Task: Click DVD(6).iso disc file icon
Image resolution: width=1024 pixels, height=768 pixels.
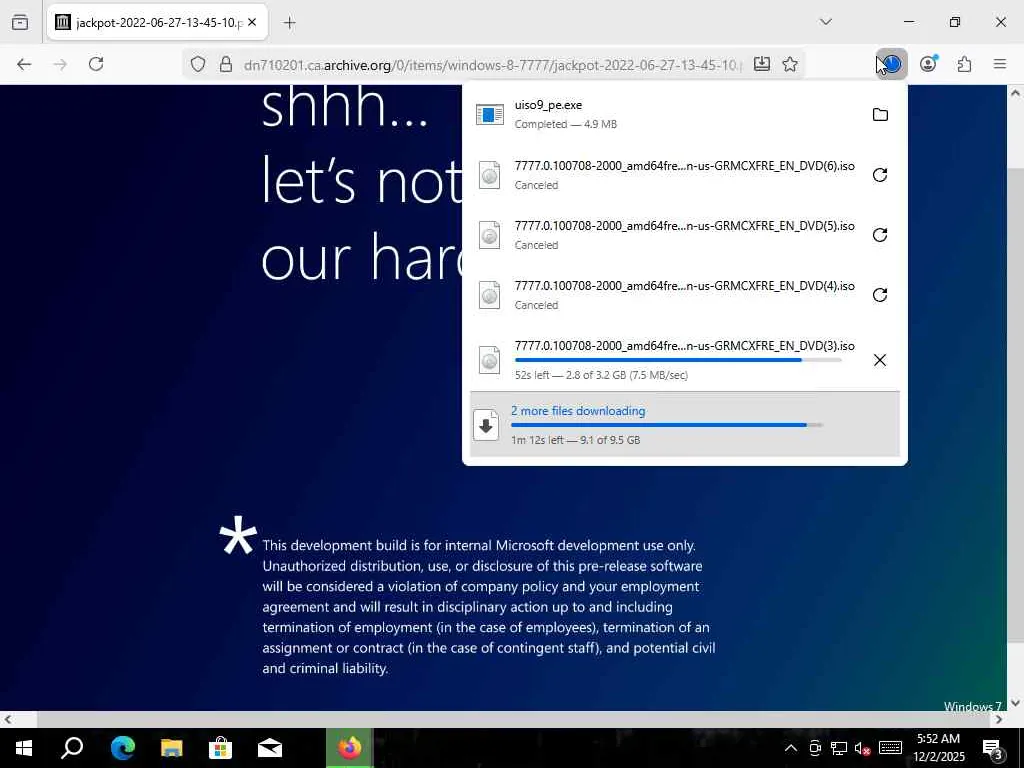Action: 490,175
